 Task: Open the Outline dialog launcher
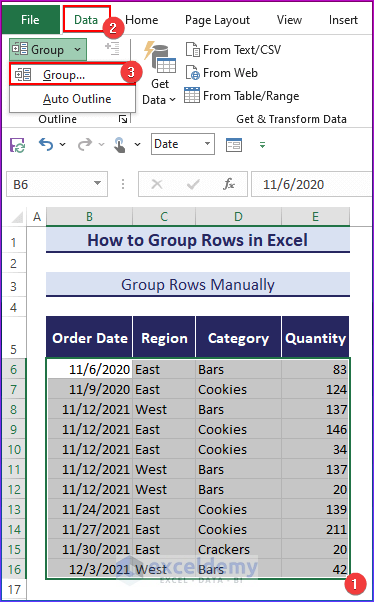(123, 119)
